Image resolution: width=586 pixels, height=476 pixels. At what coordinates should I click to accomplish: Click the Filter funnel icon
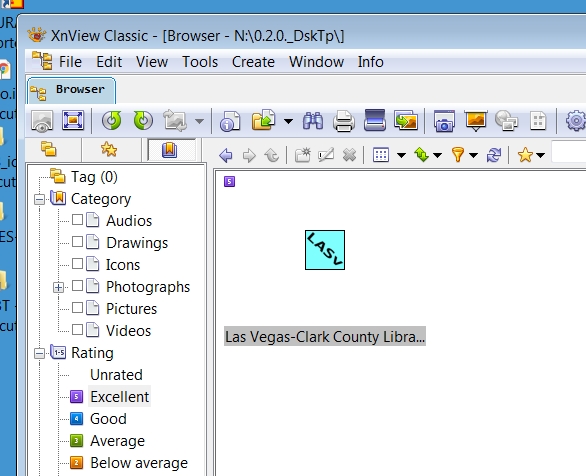[458, 154]
